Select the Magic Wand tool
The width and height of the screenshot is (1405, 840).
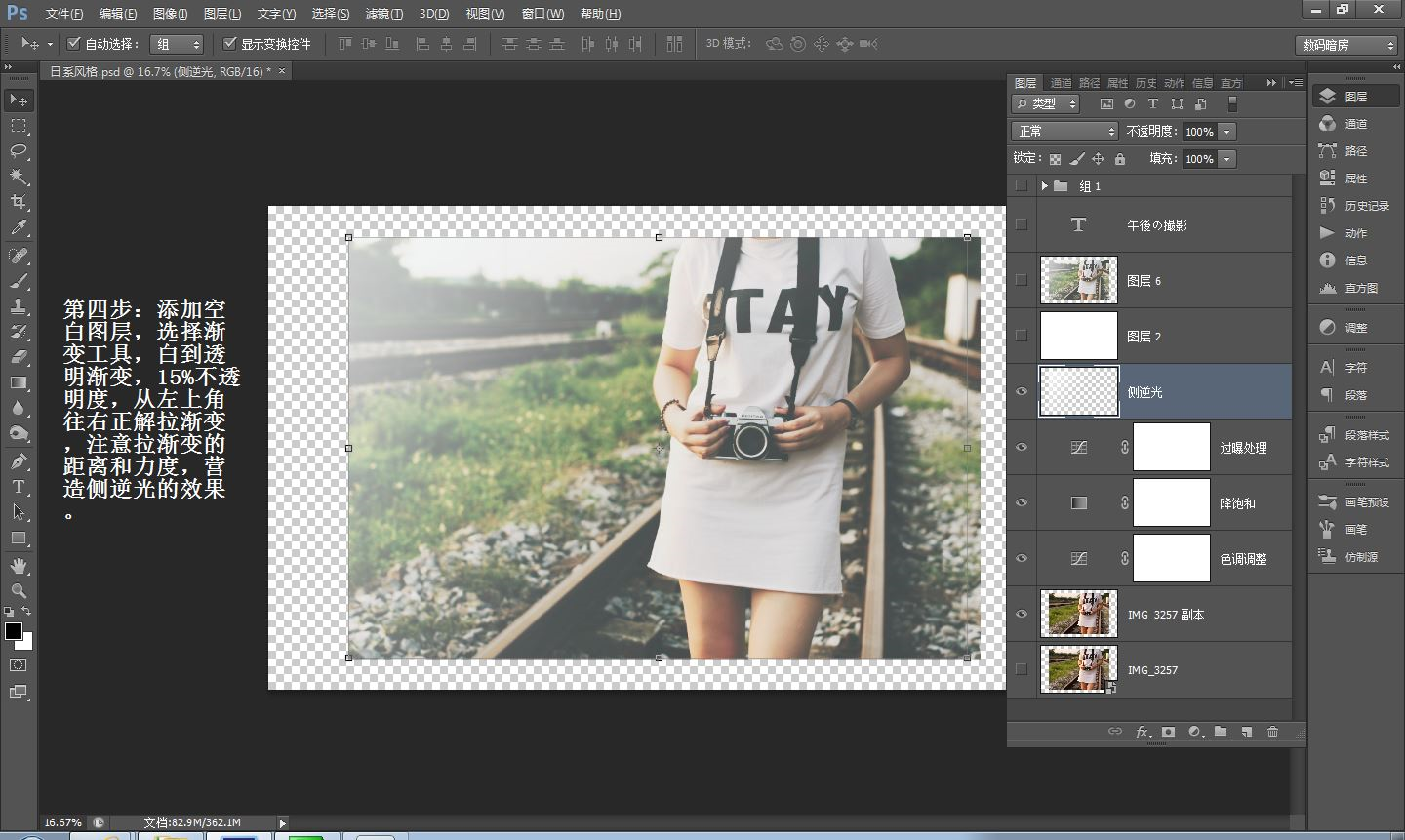click(x=19, y=177)
